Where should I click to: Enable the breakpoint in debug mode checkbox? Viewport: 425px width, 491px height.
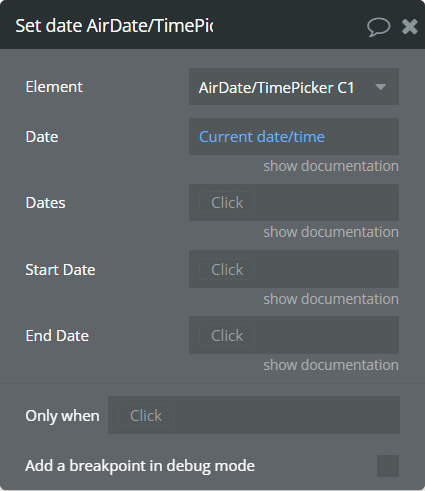tap(388, 466)
